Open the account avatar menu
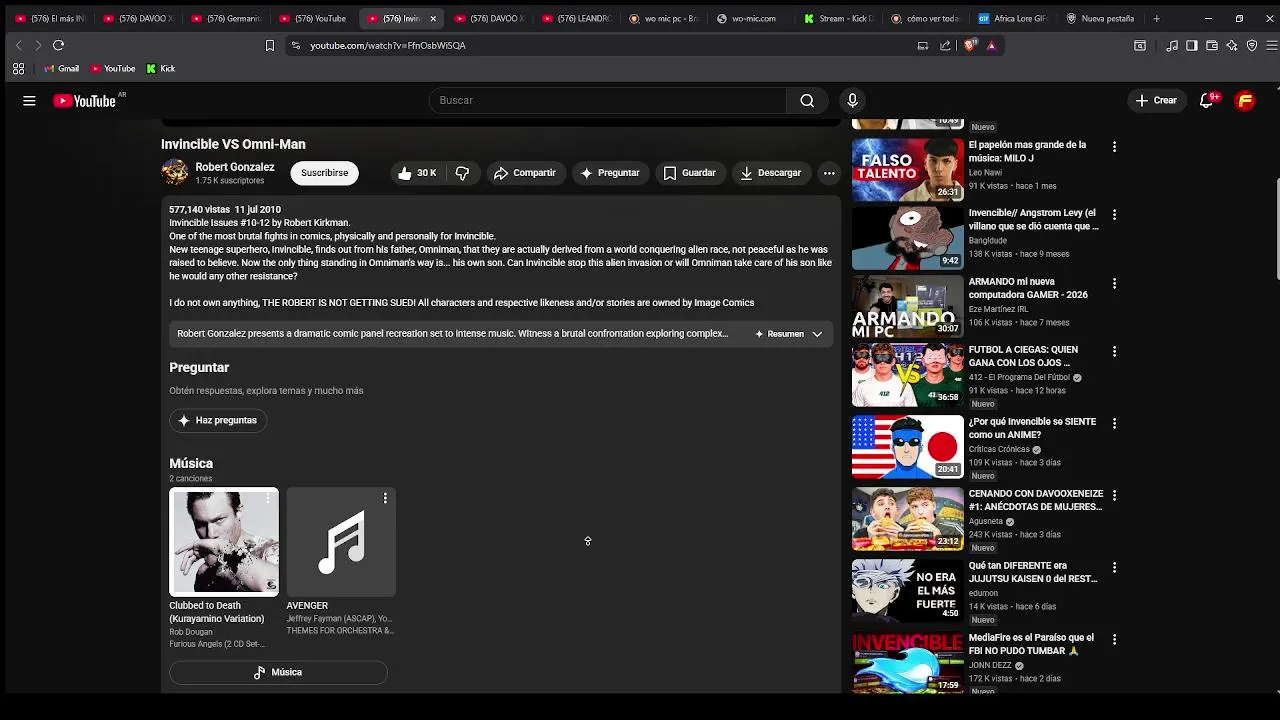The image size is (1280, 720). [1245, 100]
